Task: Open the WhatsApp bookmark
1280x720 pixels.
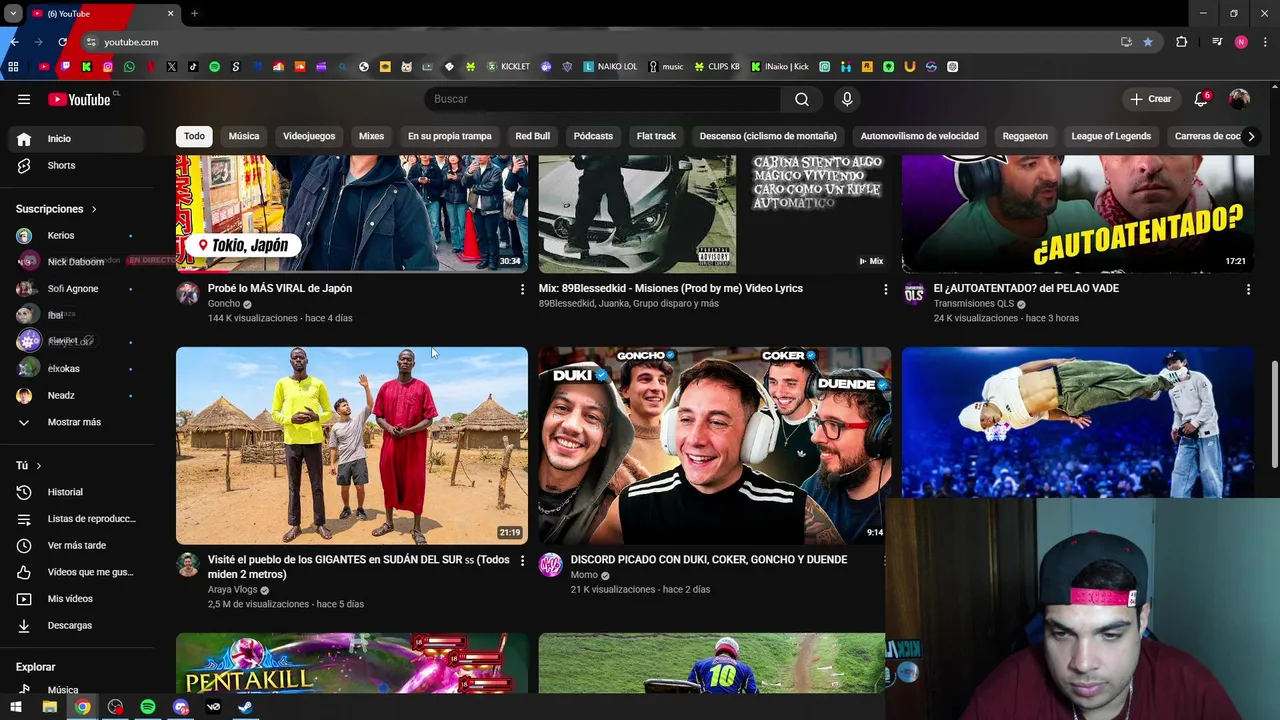Action: pyautogui.click(x=129, y=67)
